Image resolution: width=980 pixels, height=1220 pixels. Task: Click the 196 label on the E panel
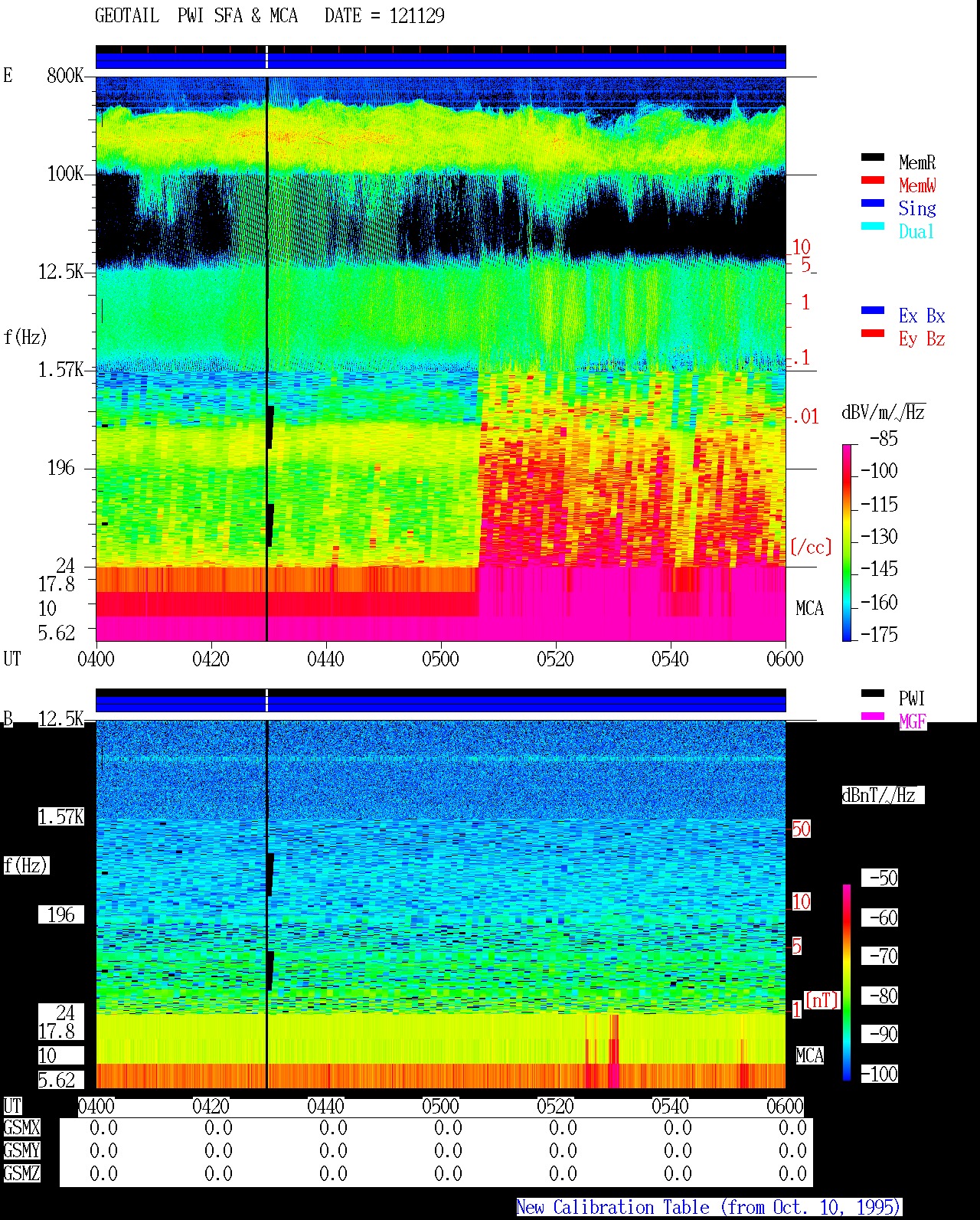[x=61, y=468]
